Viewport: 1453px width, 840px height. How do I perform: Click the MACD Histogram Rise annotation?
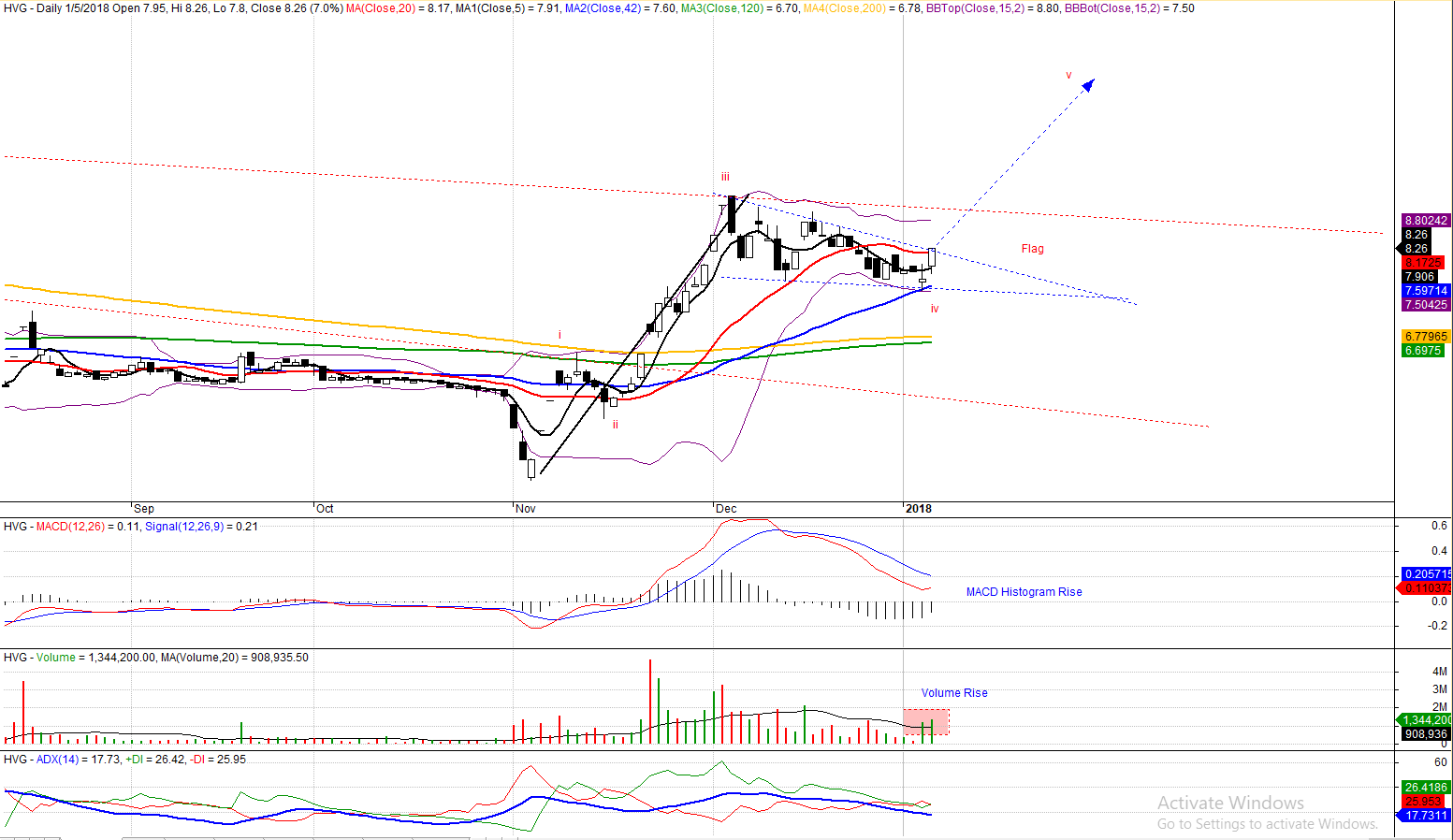pos(1024,592)
